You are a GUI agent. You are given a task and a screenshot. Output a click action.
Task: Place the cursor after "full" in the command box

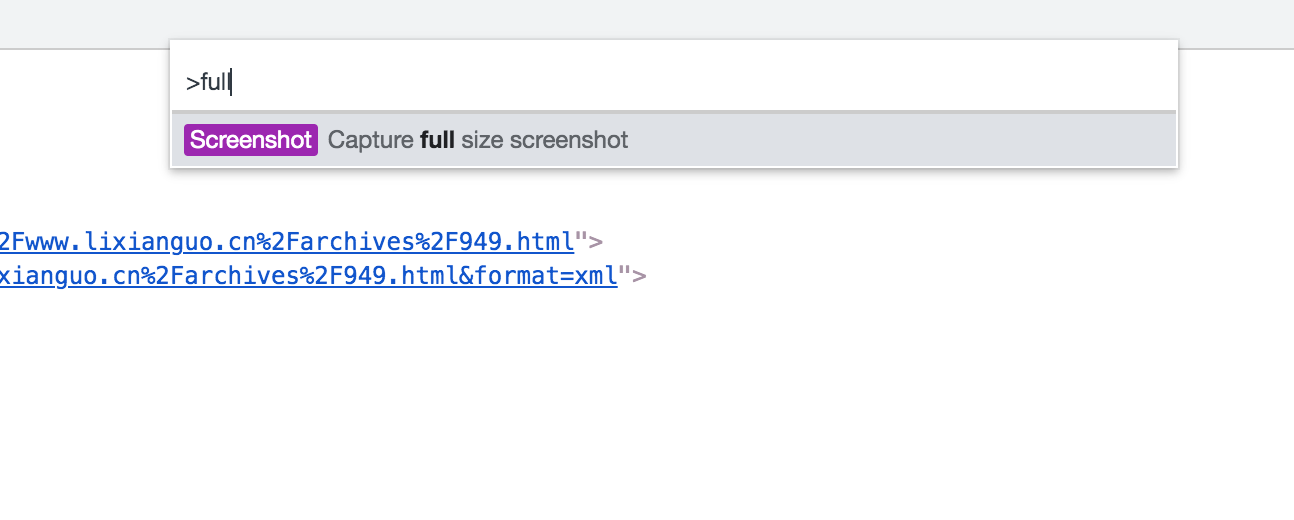pos(231,82)
